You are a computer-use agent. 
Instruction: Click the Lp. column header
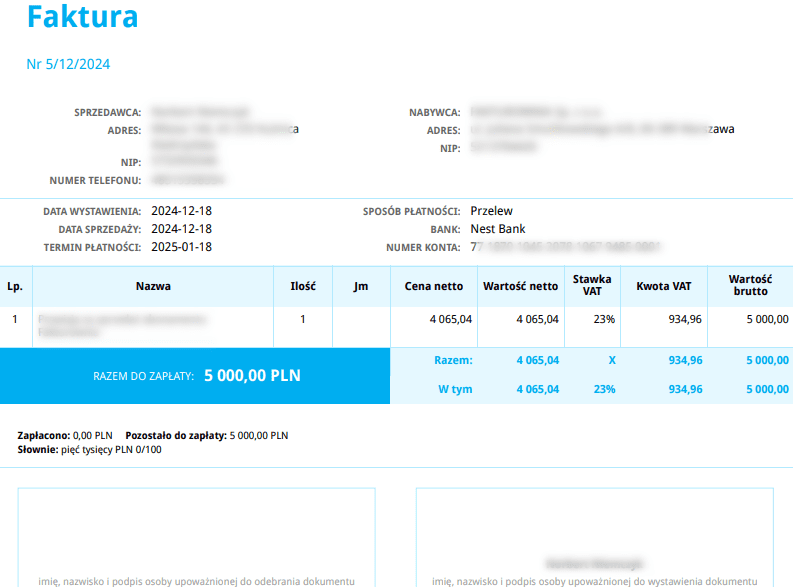tap(15, 286)
